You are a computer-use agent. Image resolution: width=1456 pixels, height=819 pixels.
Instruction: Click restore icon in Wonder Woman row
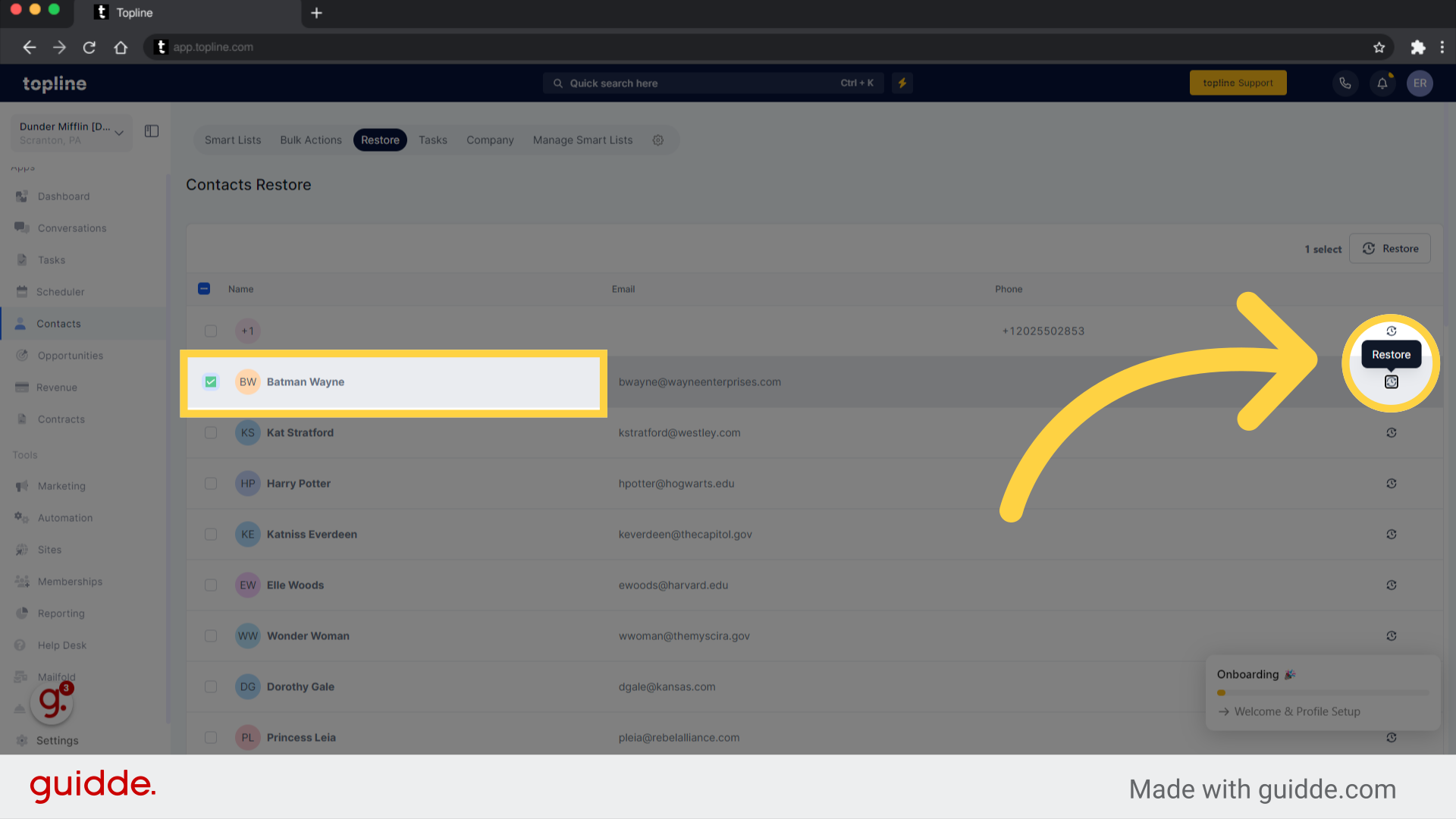(x=1392, y=636)
